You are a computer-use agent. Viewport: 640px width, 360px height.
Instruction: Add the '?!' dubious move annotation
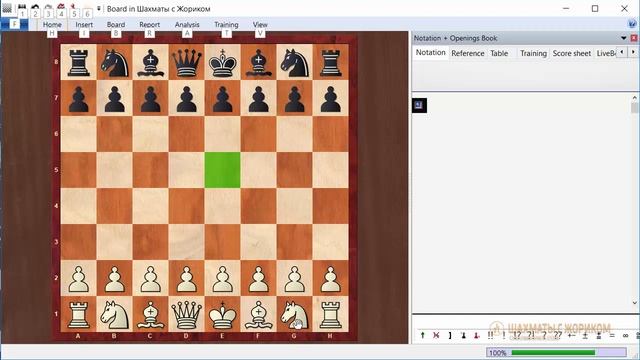pyautogui.click(x=531, y=335)
